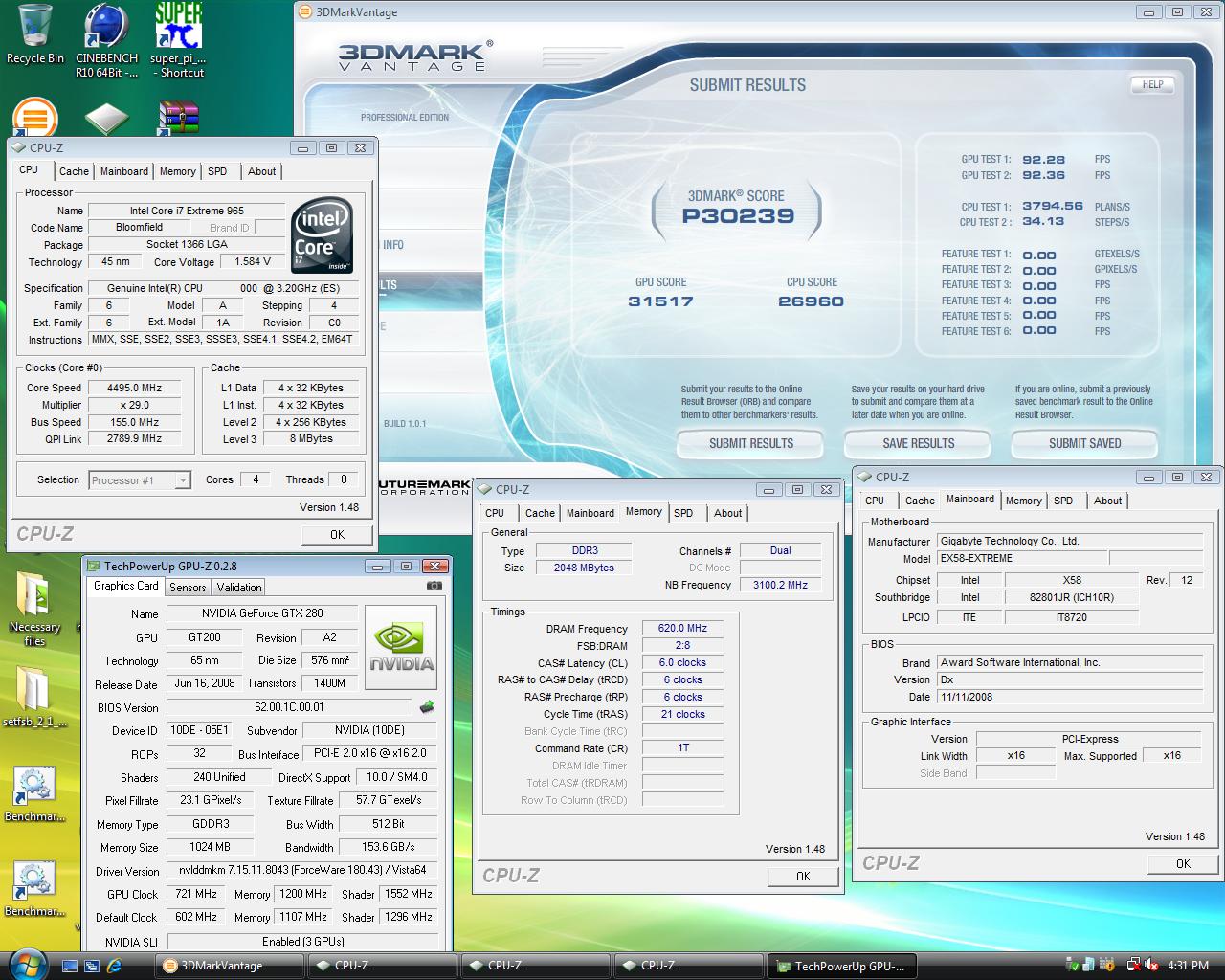
Task: Launch Internet Explorer from quick launch
Action: tap(115, 966)
